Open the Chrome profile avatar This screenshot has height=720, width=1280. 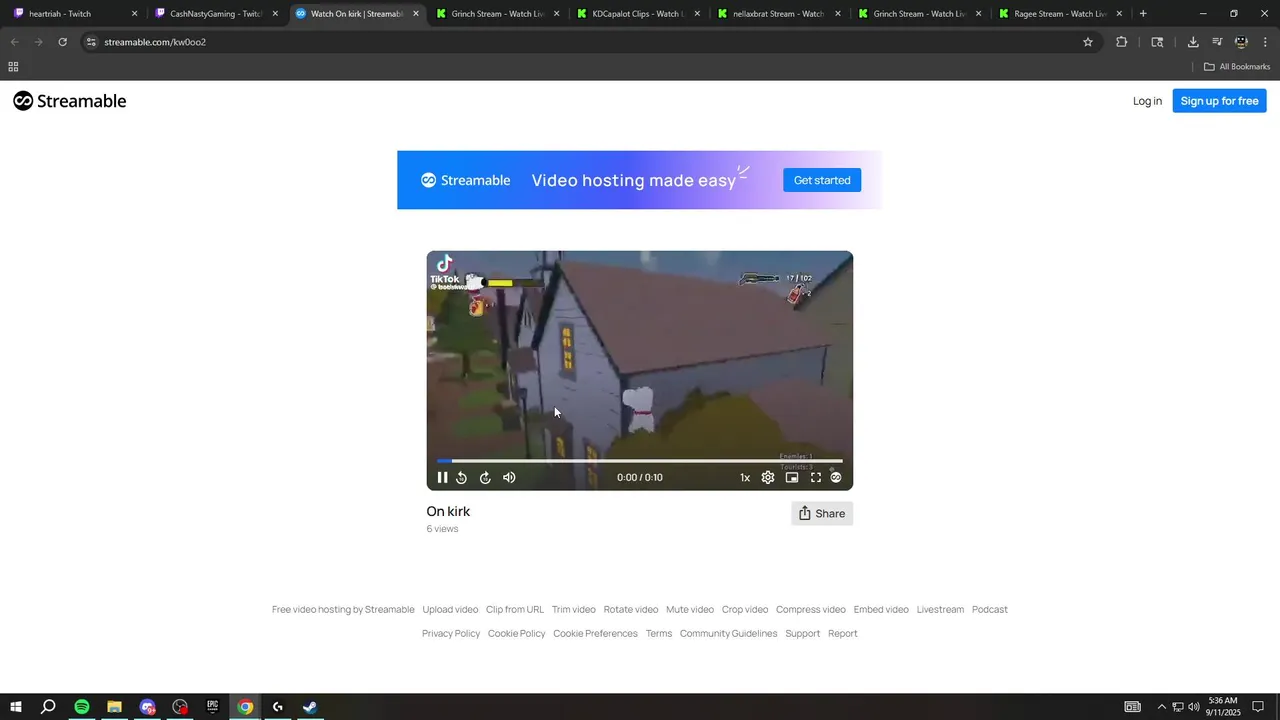(x=1241, y=42)
